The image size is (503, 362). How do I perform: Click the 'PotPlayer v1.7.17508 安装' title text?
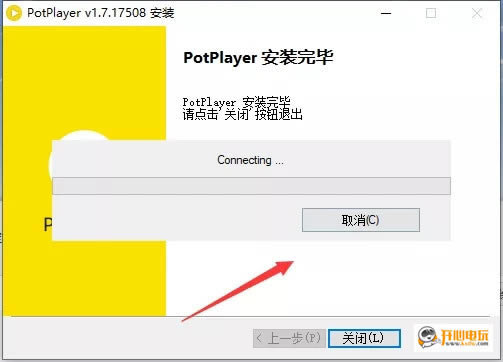[101, 13]
